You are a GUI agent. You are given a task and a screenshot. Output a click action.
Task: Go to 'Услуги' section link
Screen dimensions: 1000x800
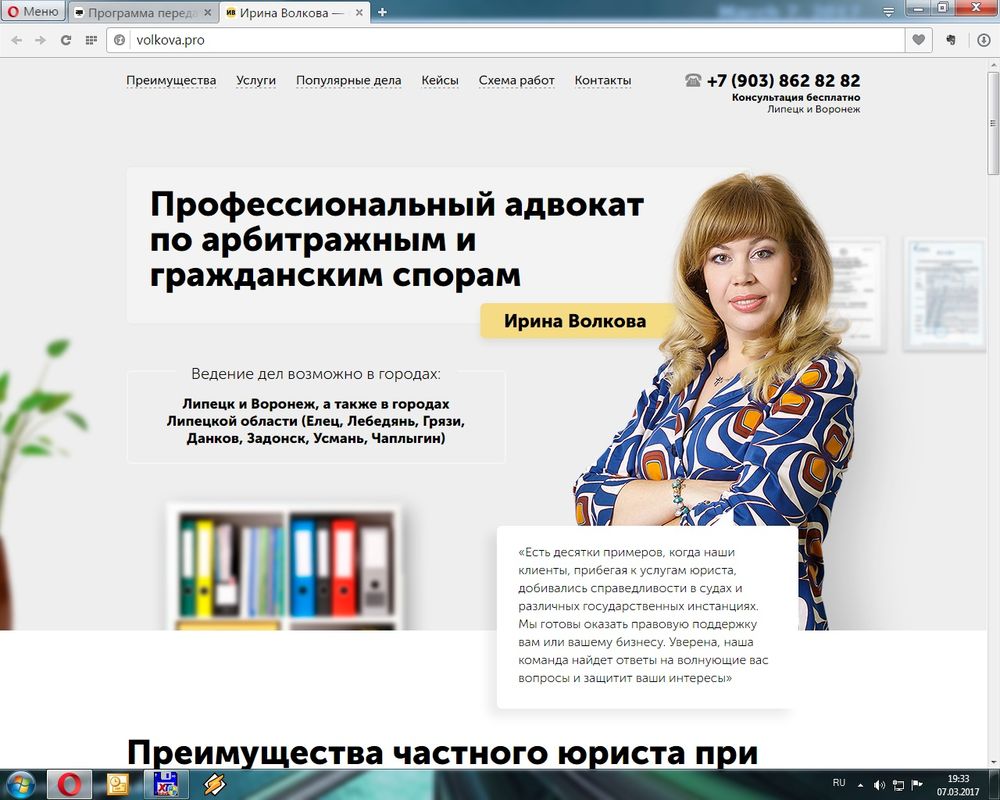tap(256, 80)
